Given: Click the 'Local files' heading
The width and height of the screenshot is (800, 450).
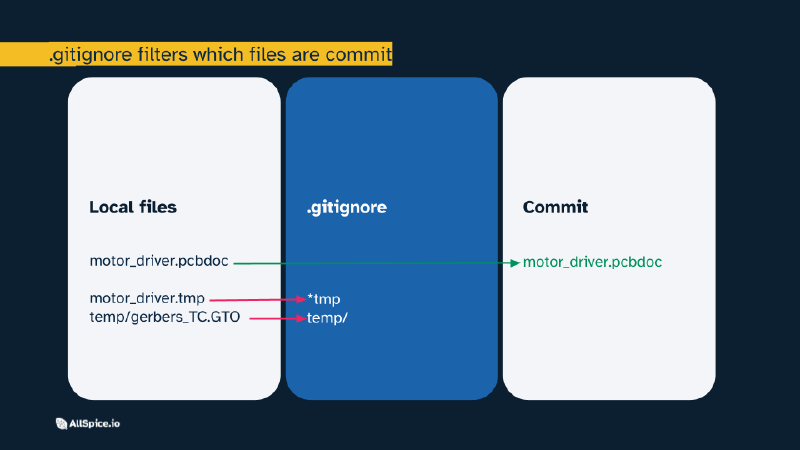Looking at the screenshot, I should click(x=133, y=208).
